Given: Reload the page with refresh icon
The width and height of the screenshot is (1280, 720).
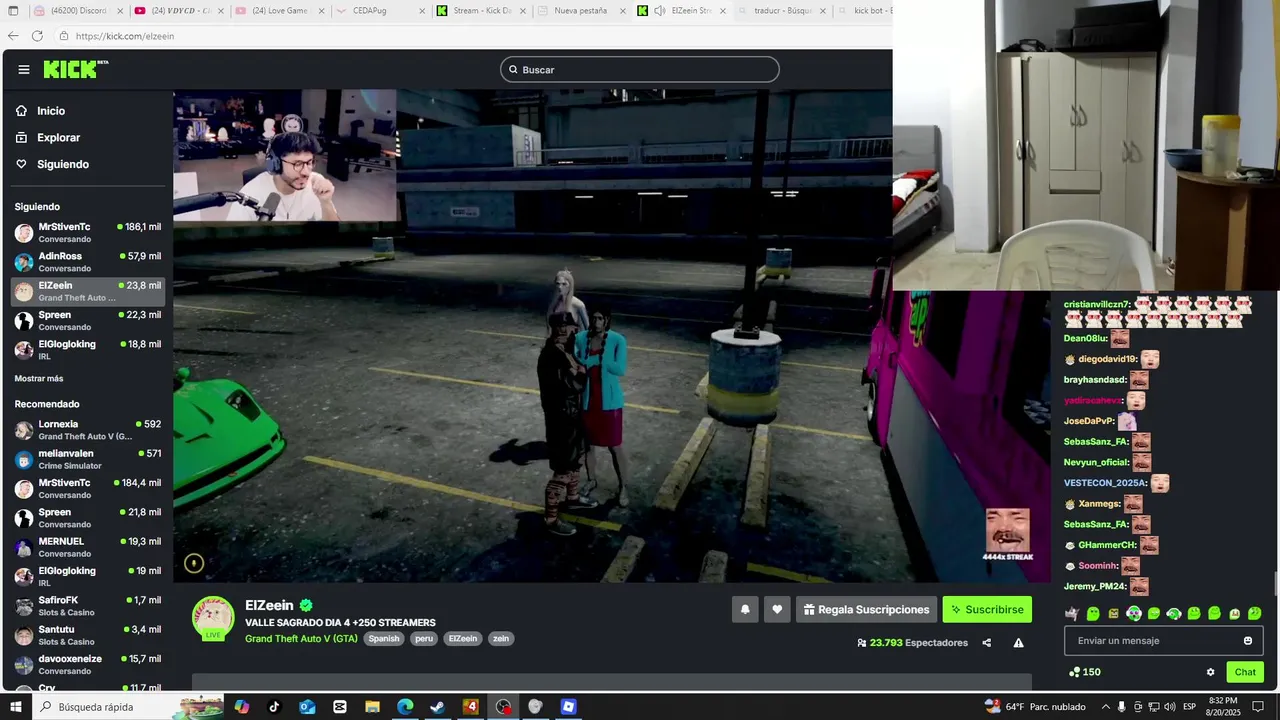Looking at the screenshot, I should pos(37,36).
